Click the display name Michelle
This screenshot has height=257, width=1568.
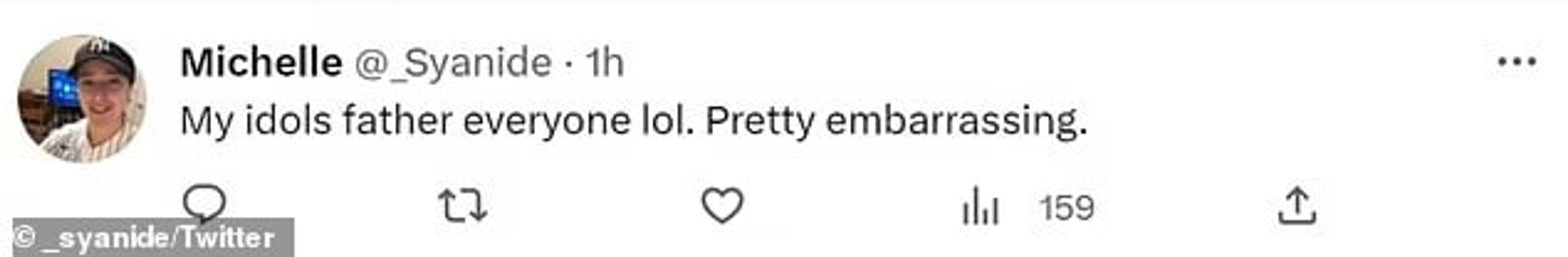click(261, 63)
